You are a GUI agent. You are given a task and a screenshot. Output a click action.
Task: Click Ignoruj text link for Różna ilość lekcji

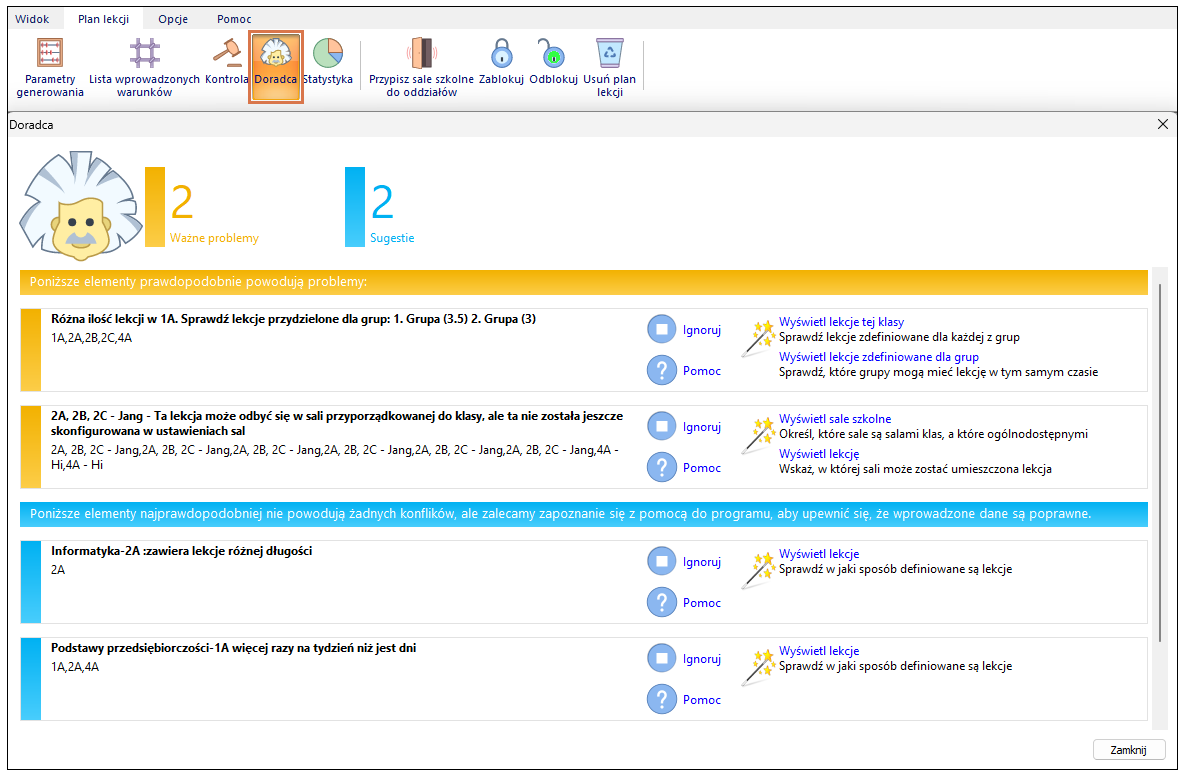(702, 330)
